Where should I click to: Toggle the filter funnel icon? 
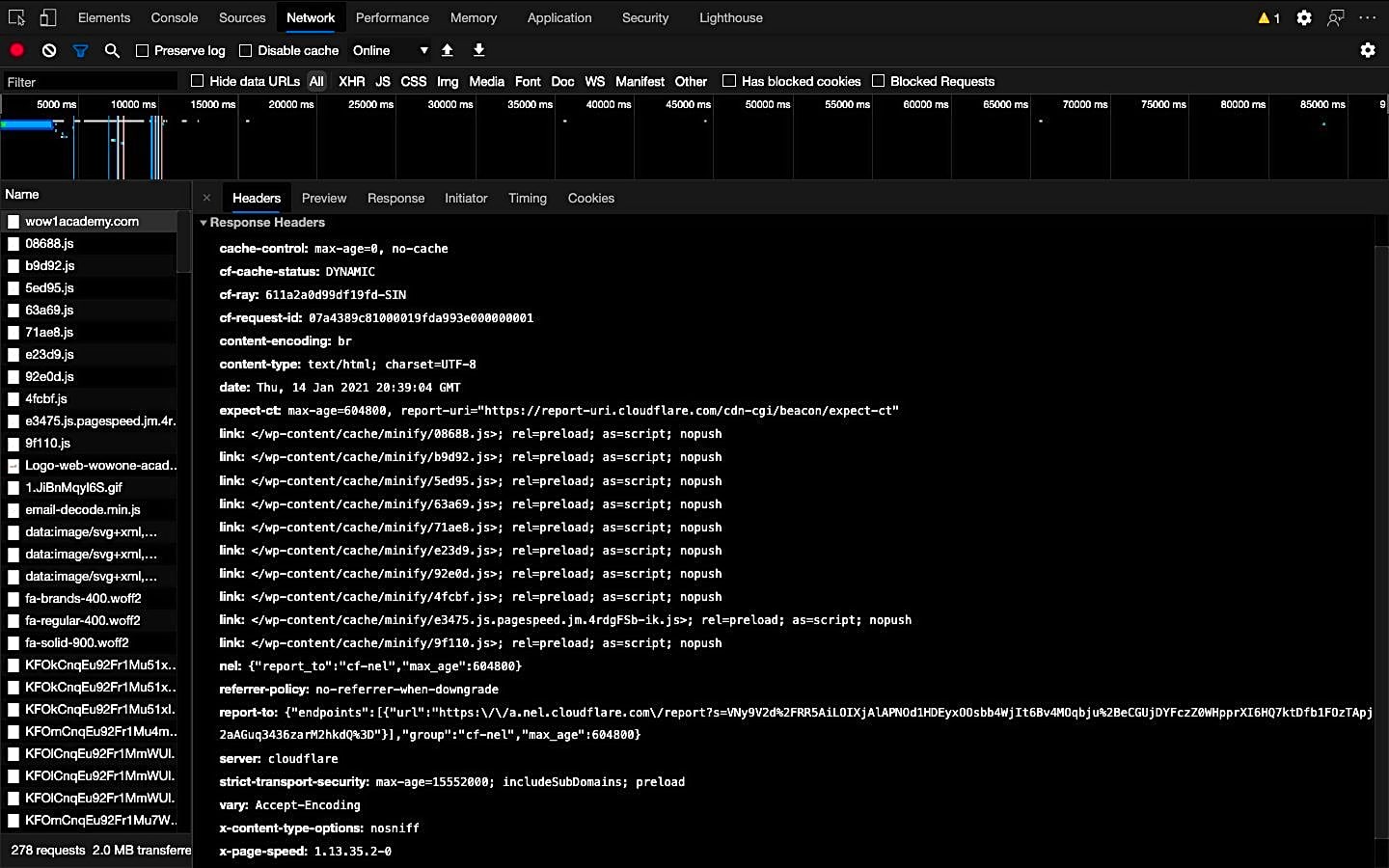pyautogui.click(x=81, y=50)
